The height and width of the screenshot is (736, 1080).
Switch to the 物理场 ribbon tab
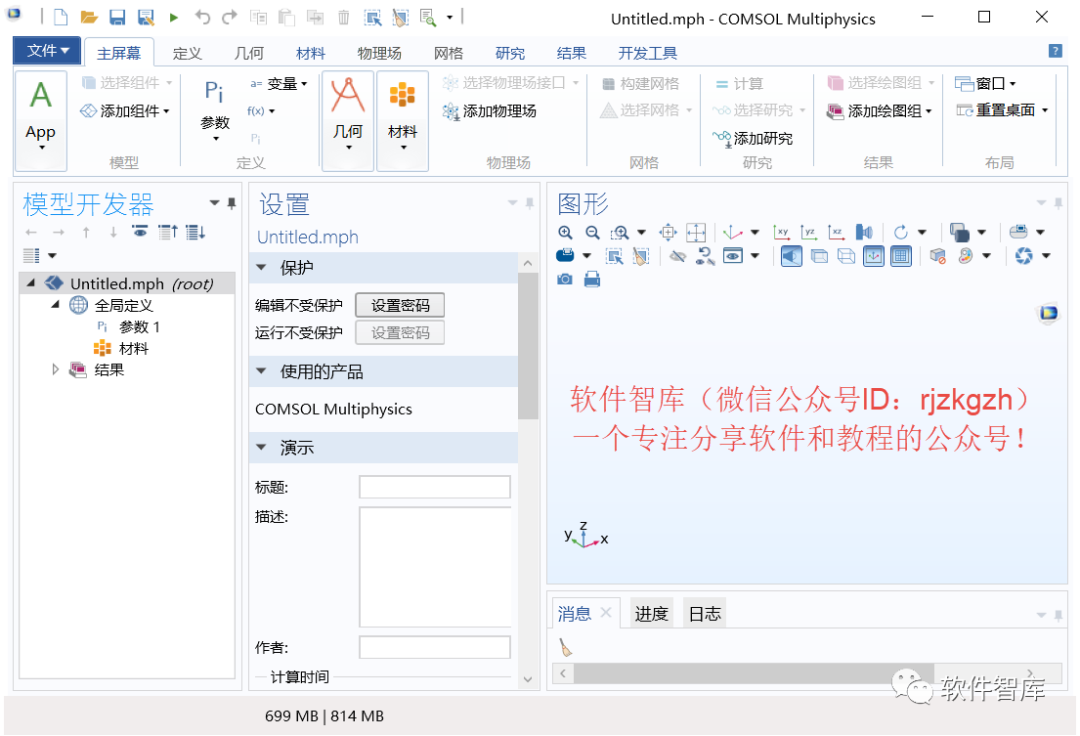pyautogui.click(x=379, y=53)
